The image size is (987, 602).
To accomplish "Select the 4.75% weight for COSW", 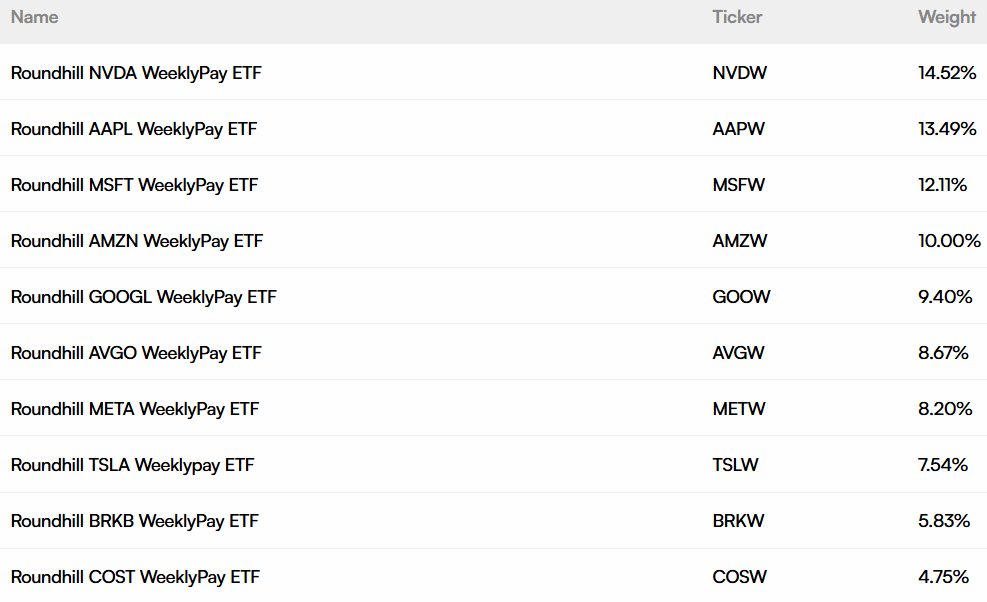I will (x=943, y=577).
